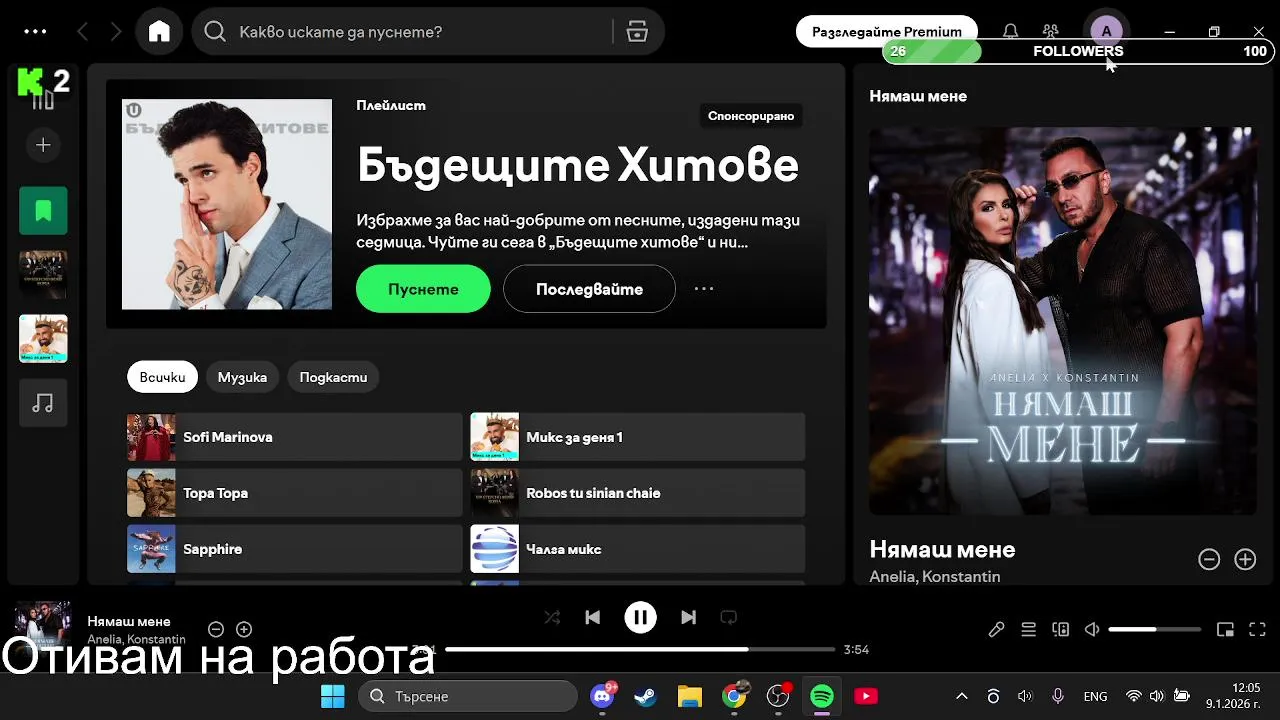Select the Музика filter chip
This screenshot has width=1280, height=720.
tap(242, 377)
